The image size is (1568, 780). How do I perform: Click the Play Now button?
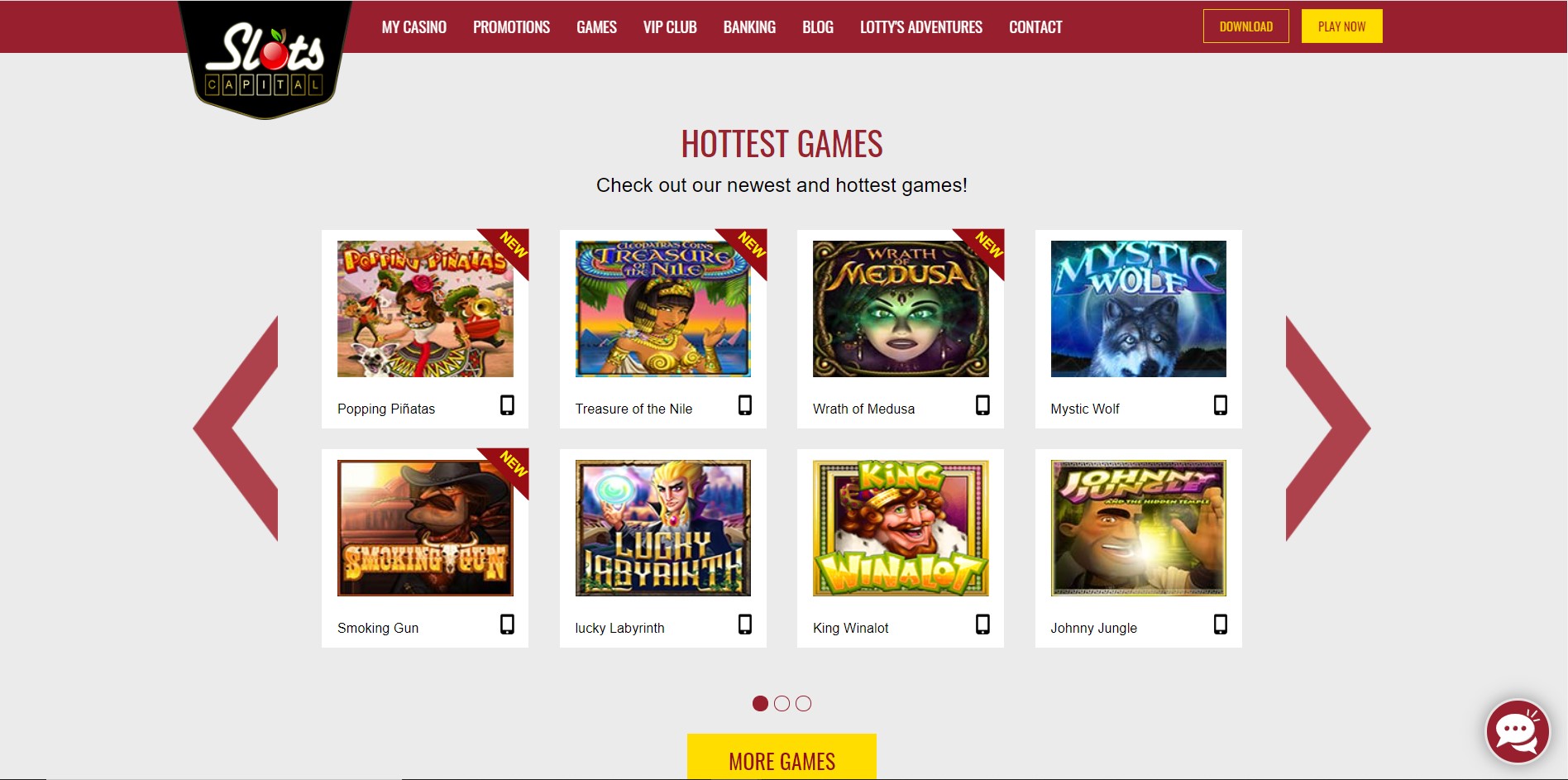coord(1341,26)
